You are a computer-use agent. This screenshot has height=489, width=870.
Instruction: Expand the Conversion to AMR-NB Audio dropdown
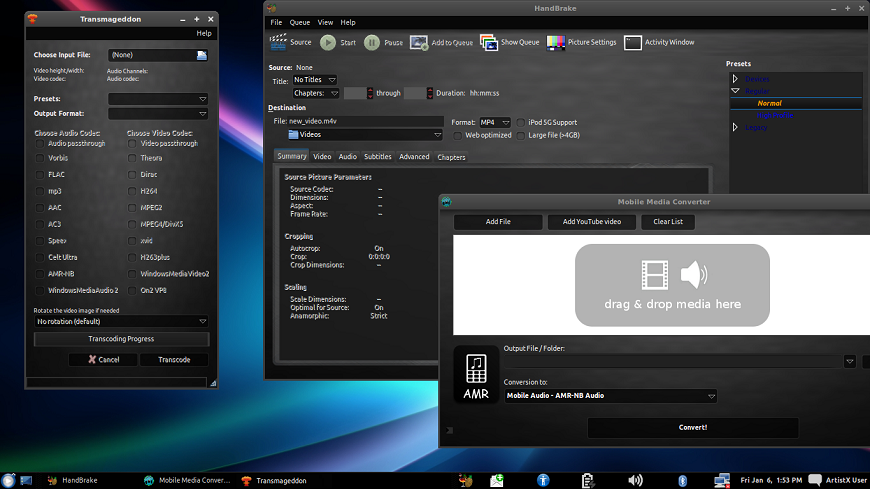[611, 396]
